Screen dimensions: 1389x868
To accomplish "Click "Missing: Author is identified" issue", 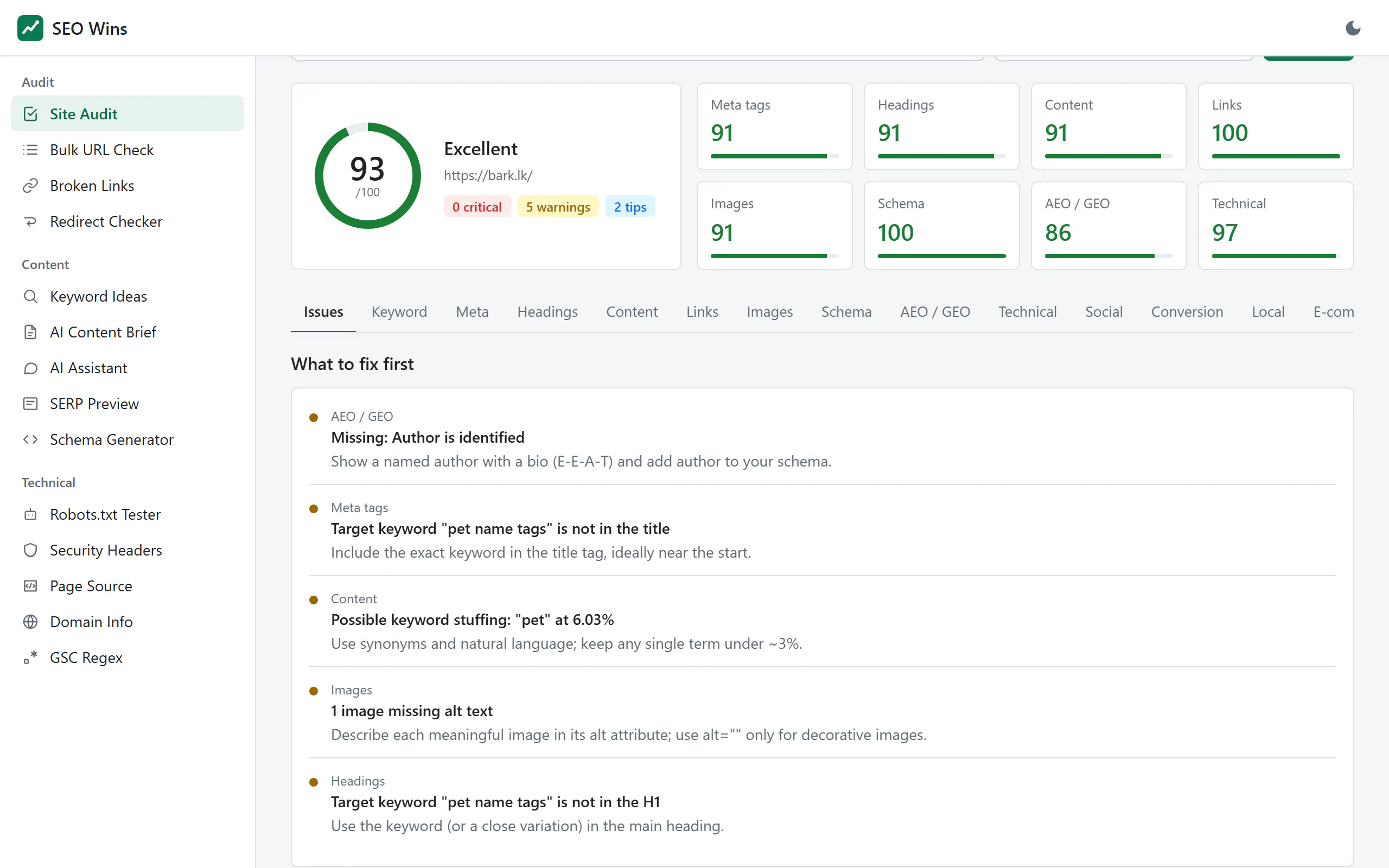I will 428,437.
